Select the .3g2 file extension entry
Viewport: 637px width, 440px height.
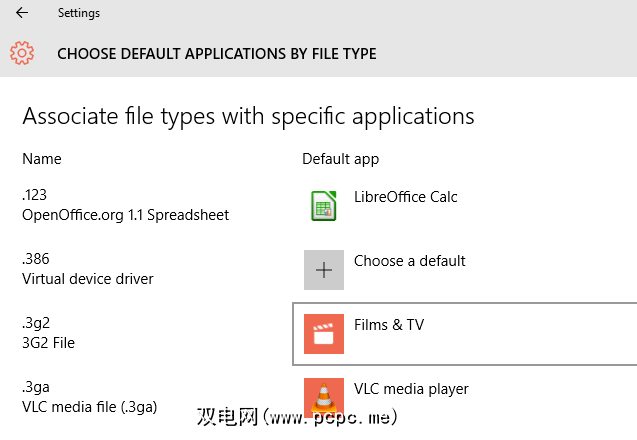(35, 323)
